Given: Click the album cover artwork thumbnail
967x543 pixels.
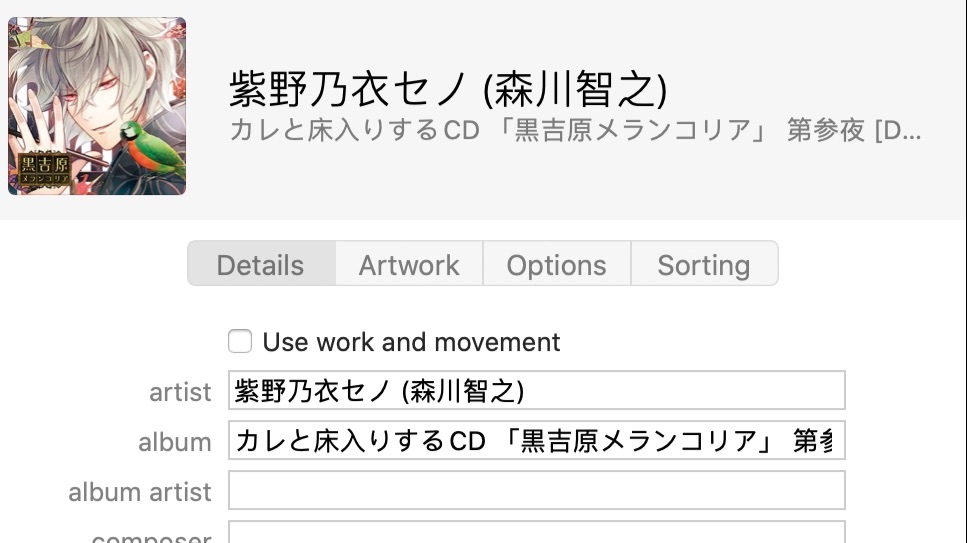Looking at the screenshot, I should (x=97, y=105).
